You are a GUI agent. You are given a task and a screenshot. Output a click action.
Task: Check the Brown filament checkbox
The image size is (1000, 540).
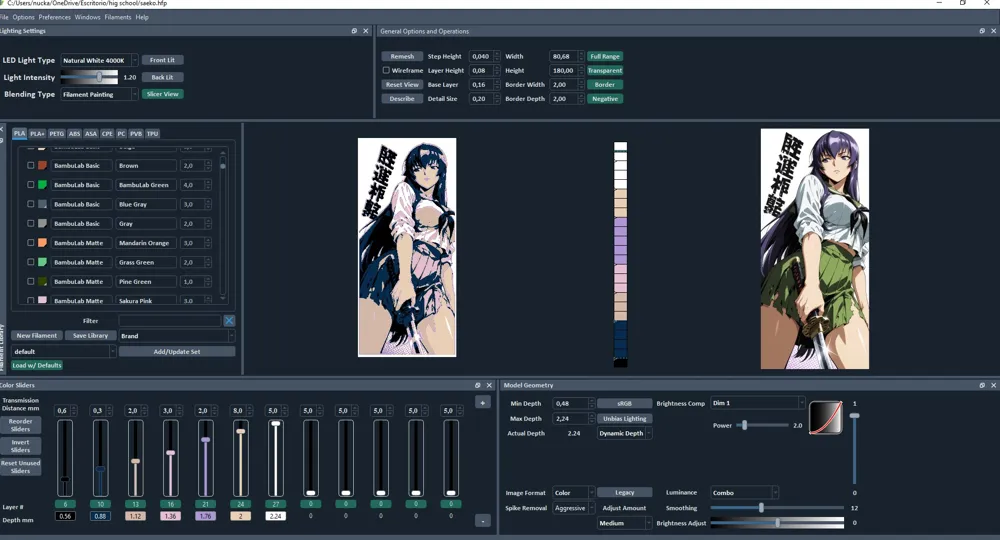30,165
